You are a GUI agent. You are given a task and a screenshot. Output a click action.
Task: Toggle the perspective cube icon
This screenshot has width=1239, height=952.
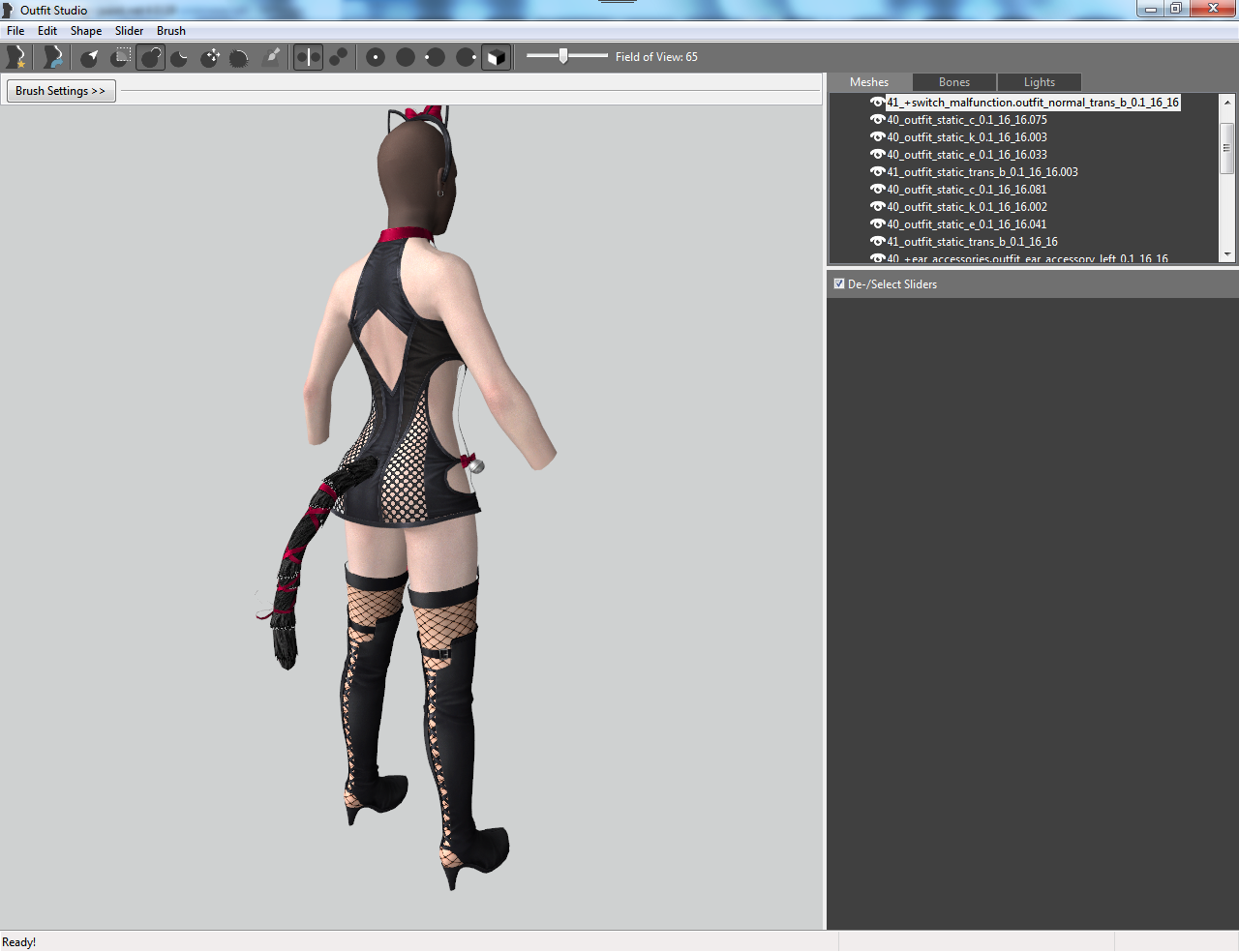(496, 57)
